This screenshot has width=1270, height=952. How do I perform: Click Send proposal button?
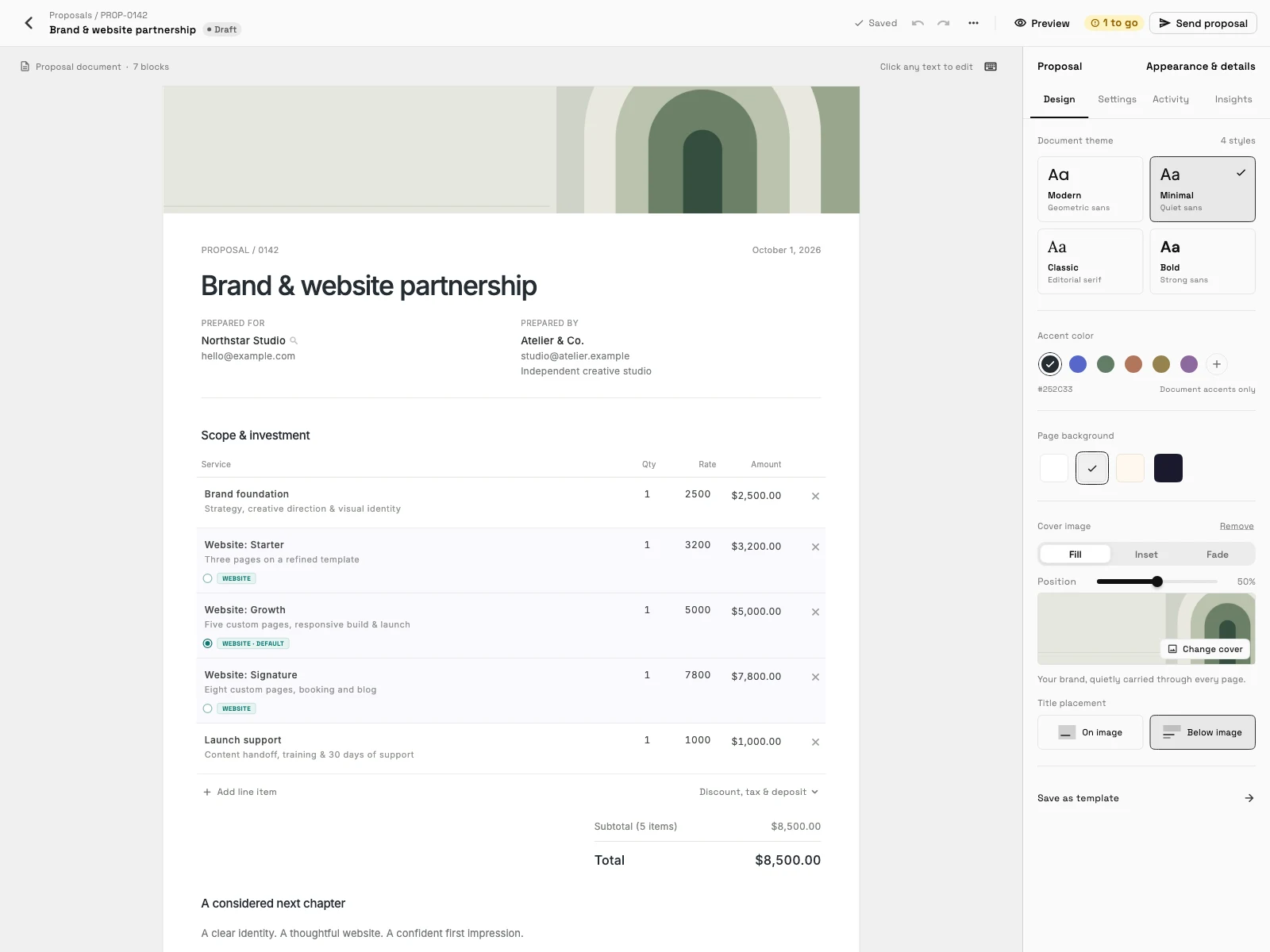coord(1203,23)
